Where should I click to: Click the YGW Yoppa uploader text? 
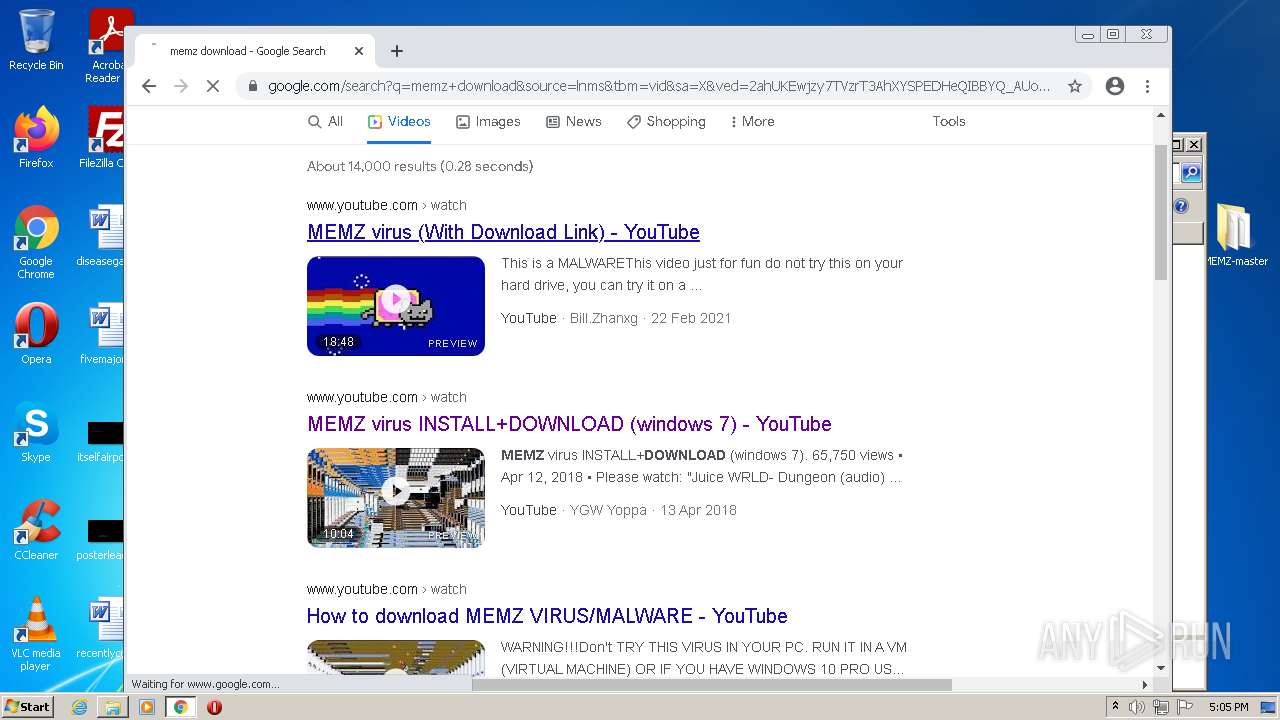[x=608, y=510]
